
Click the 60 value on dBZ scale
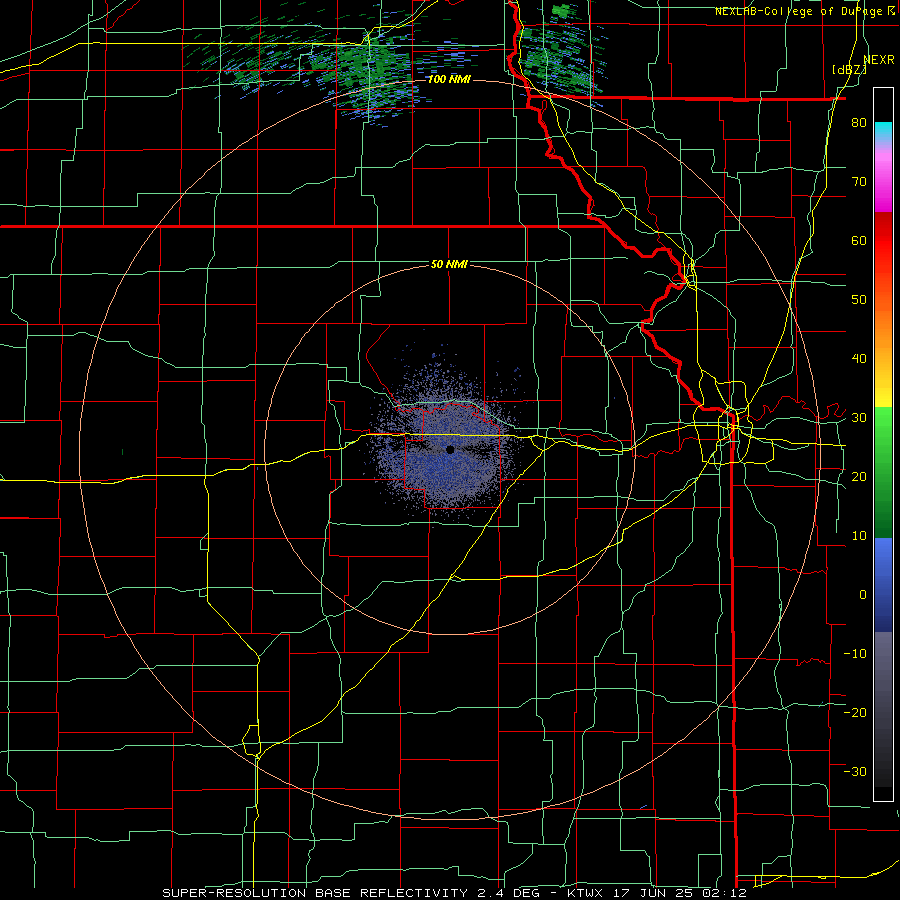click(859, 240)
